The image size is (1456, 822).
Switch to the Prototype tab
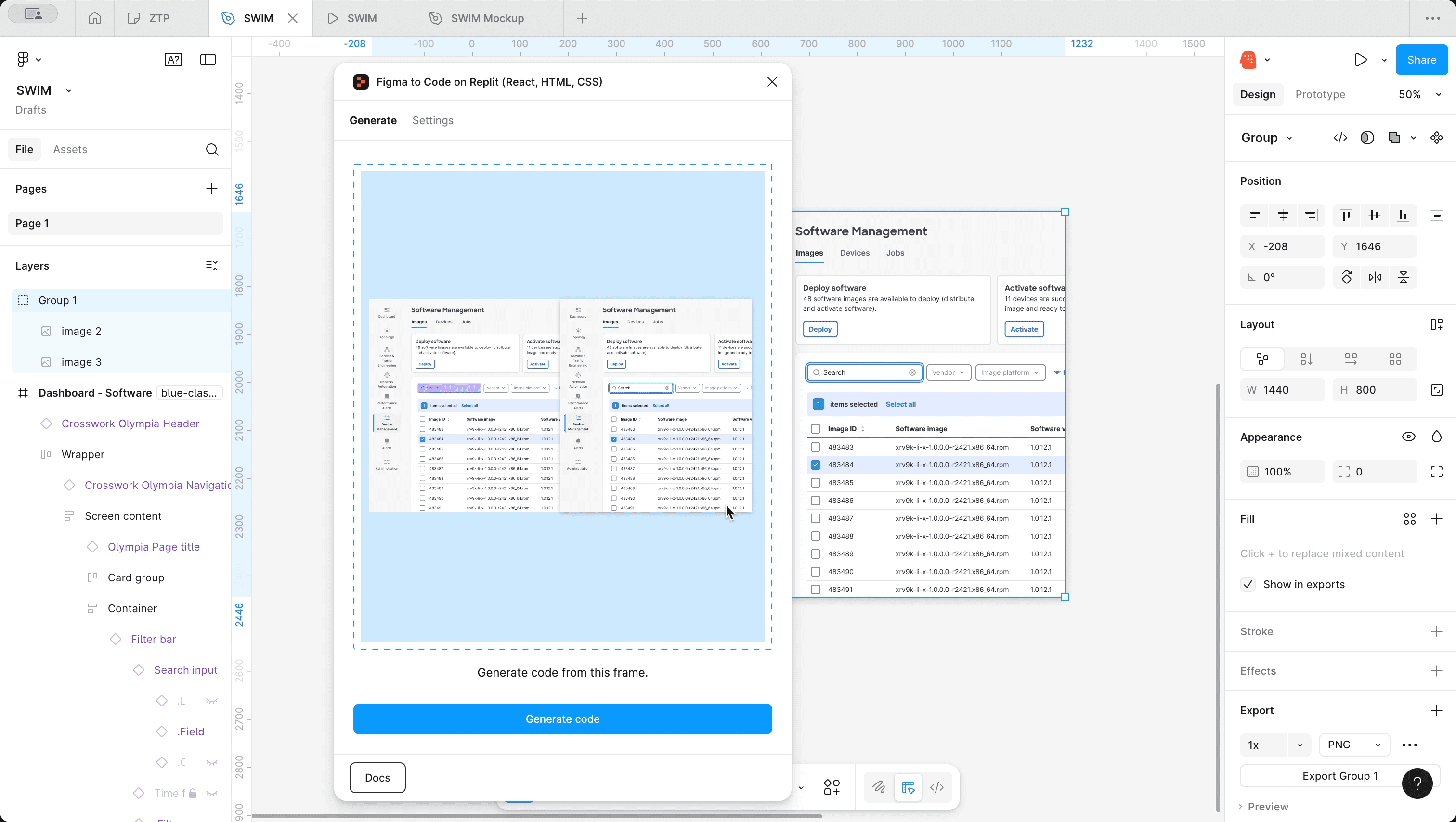point(1319,94)
